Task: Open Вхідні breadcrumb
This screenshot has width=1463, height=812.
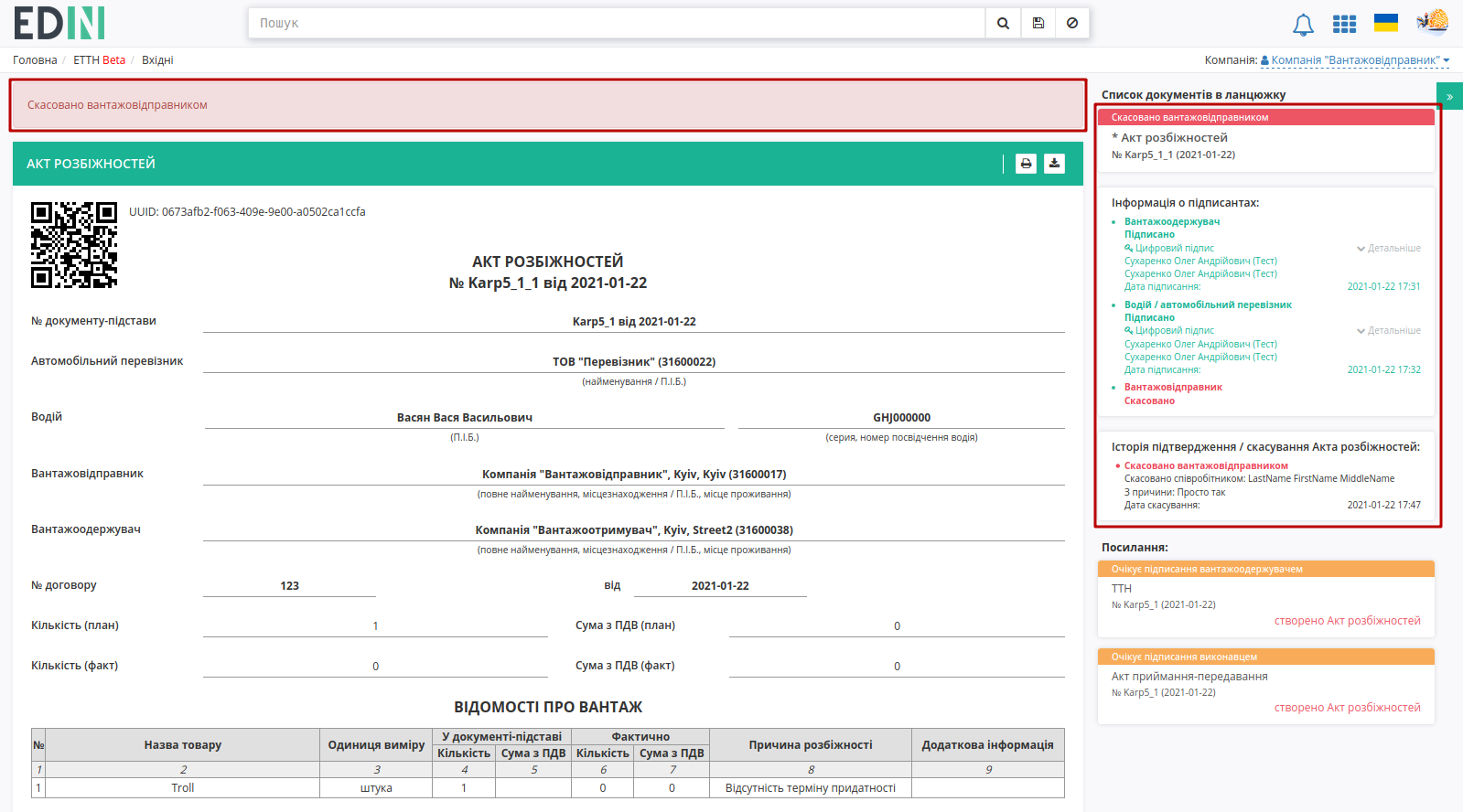Action: [x=157, y=60]
